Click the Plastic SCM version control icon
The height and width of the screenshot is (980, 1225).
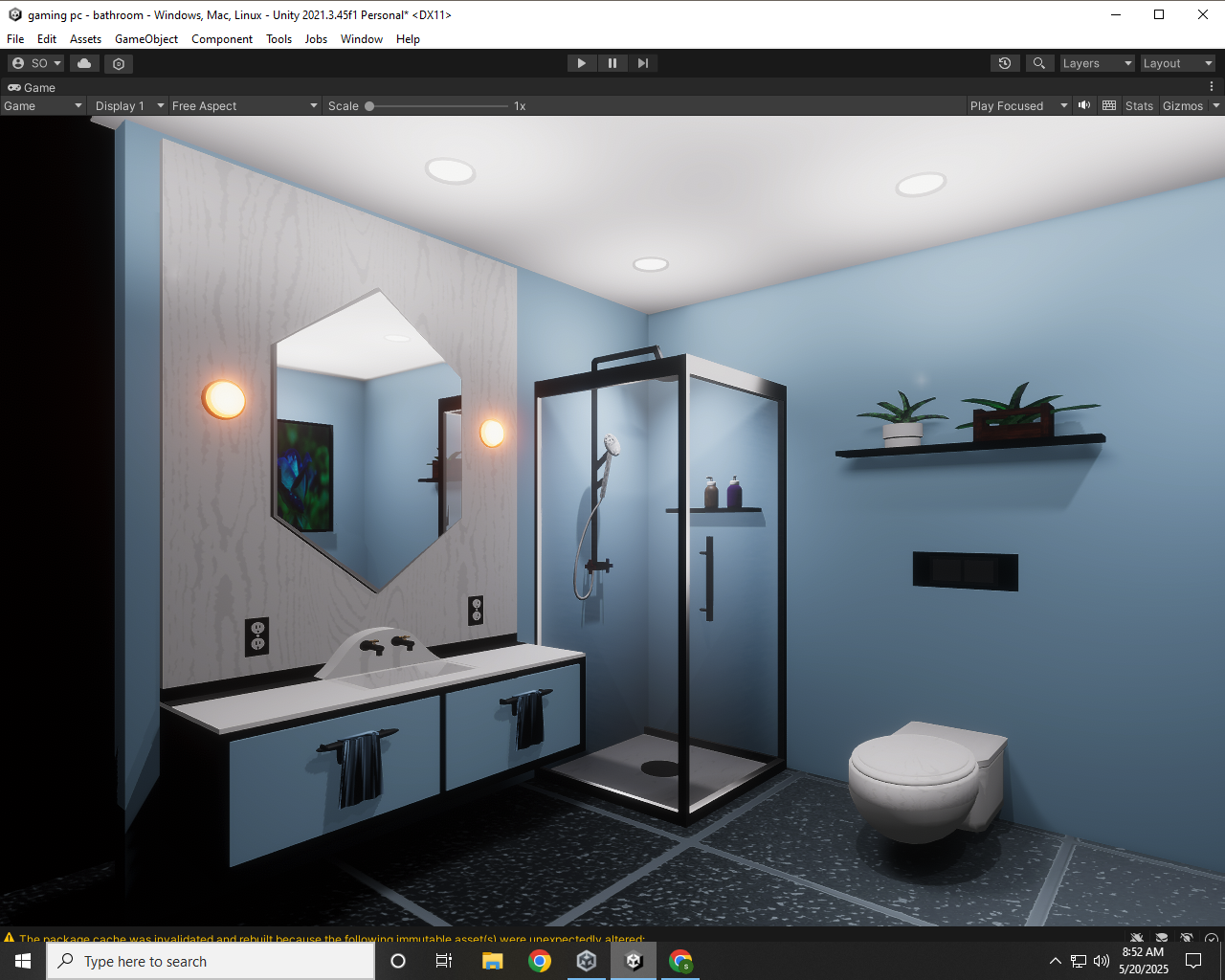(118, 62)
